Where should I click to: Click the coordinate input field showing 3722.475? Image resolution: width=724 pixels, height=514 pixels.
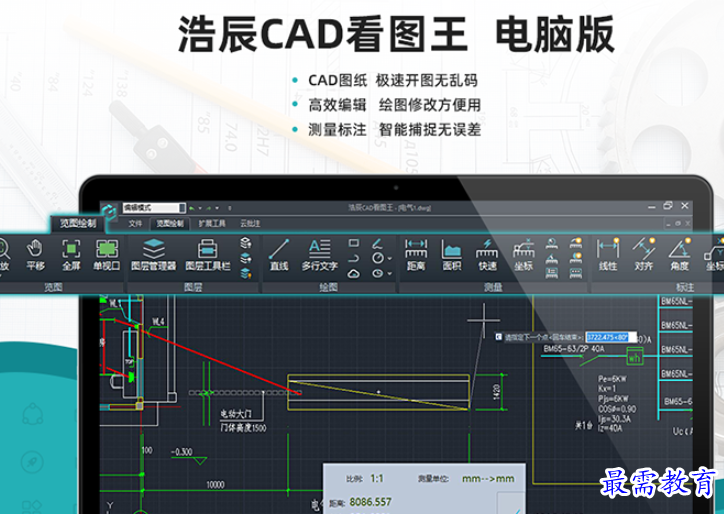coord(611,338)
